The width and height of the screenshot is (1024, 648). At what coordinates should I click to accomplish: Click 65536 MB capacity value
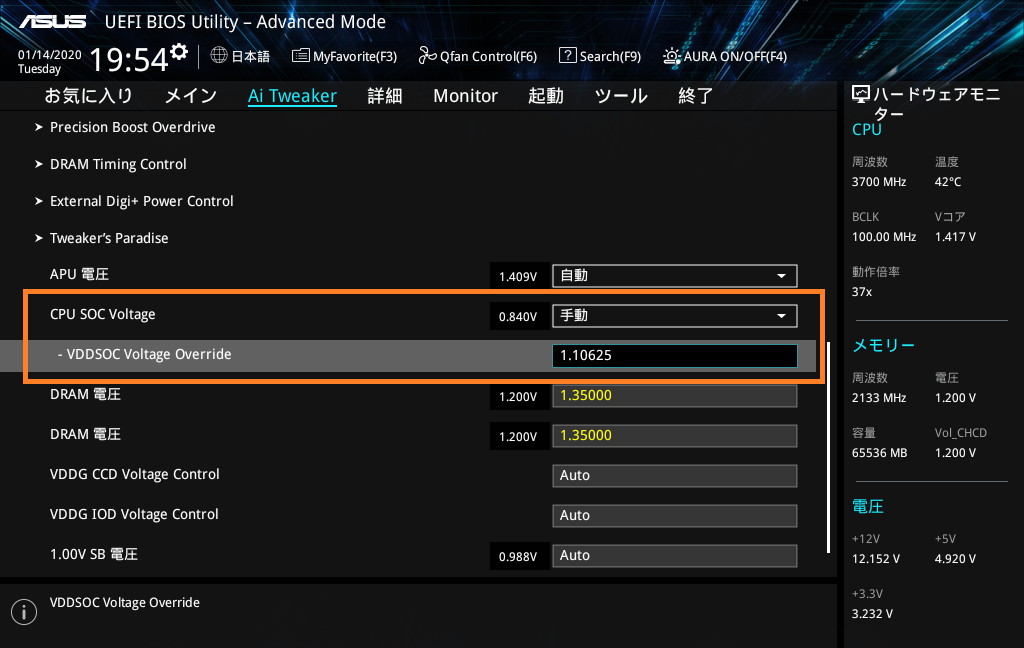(880, 453)
